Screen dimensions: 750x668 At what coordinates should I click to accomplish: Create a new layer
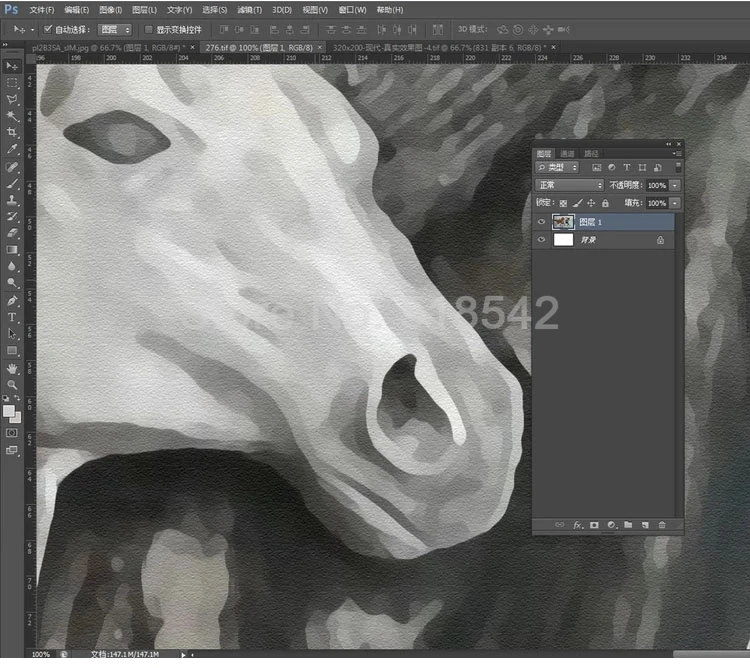[645, 525]
